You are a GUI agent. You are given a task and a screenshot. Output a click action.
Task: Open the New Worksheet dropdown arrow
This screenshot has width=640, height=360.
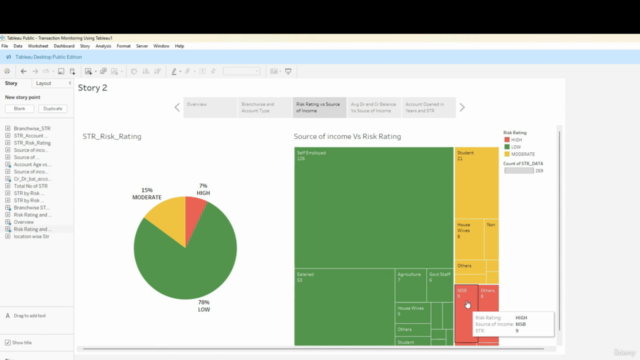pos(96,71)
